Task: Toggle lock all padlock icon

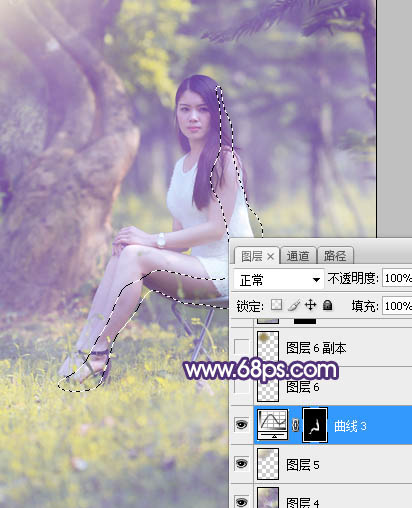Action: pos(327,305)
